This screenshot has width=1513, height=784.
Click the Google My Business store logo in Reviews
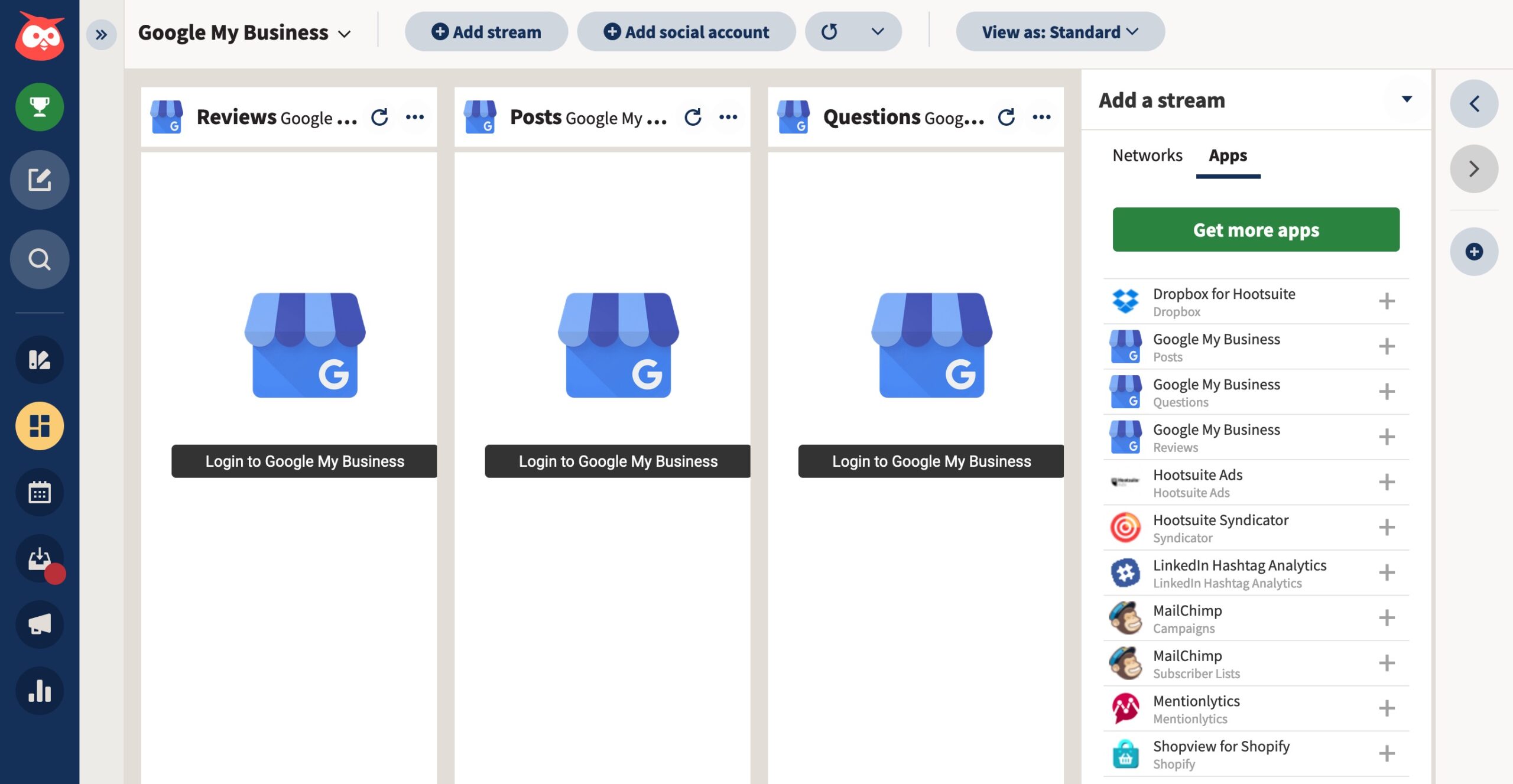tap(305, 345)
